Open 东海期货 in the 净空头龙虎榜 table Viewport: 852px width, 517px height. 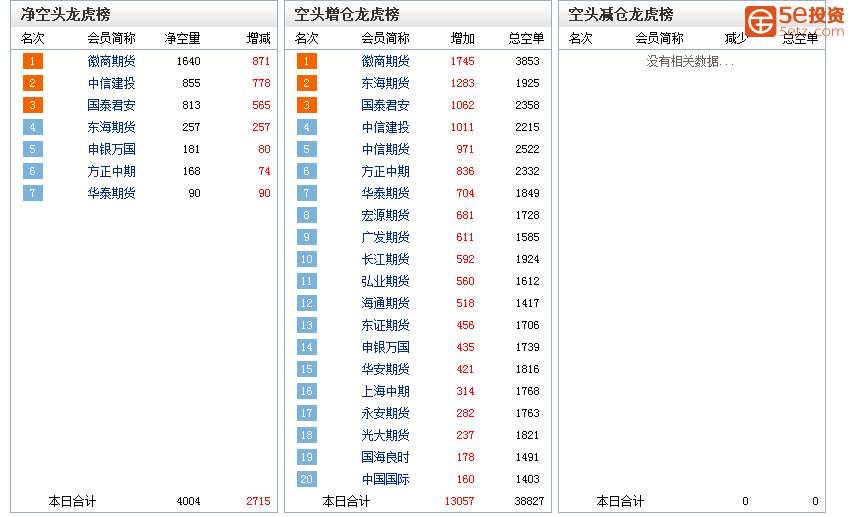[111, 127]
